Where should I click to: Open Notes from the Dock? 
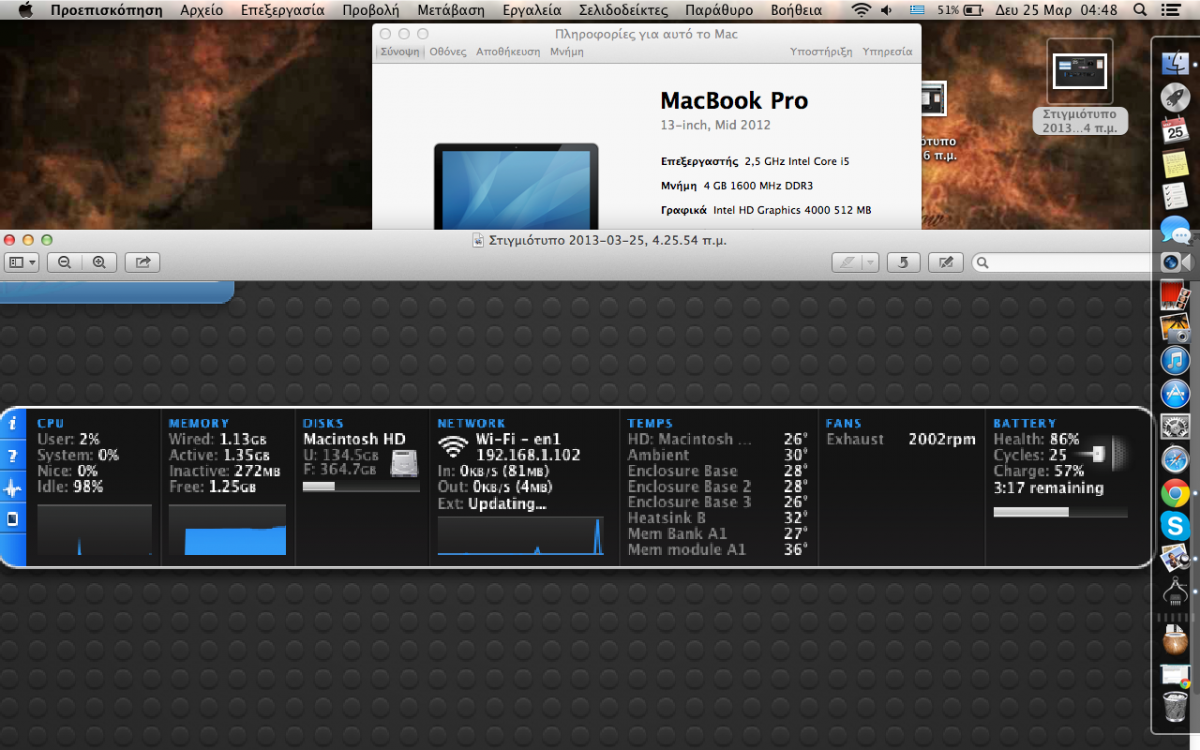click(x=1175, y=163)
